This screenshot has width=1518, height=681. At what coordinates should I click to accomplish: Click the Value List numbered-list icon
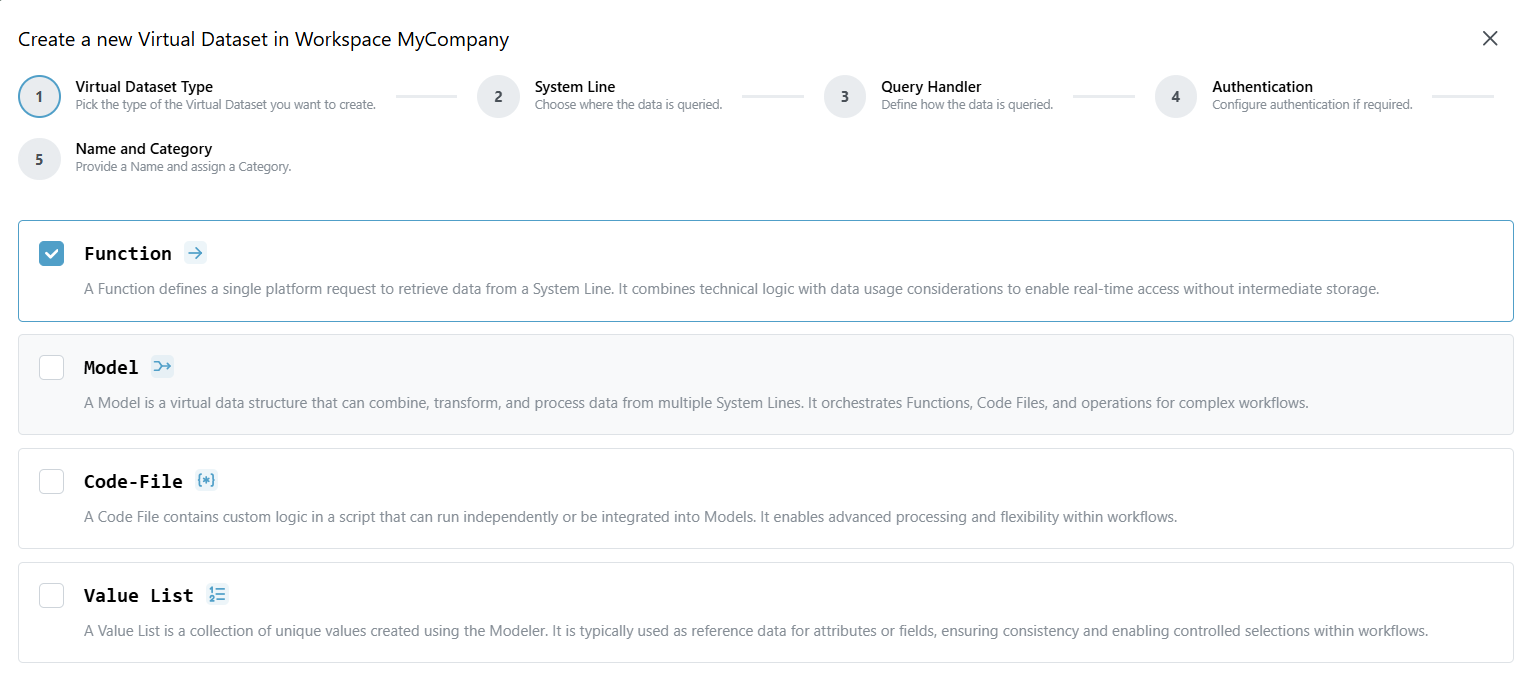point(217,595)
